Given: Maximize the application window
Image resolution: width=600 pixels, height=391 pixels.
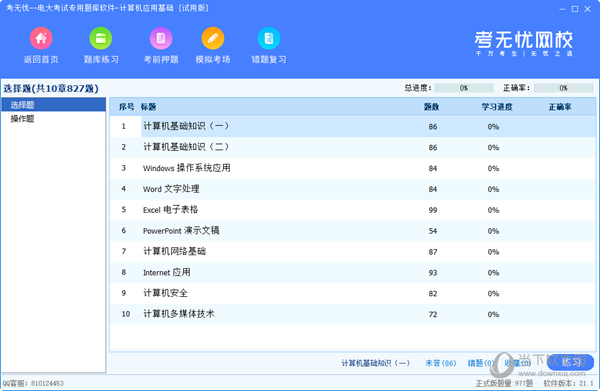Looking at the screenshot, I should [575, 9].
